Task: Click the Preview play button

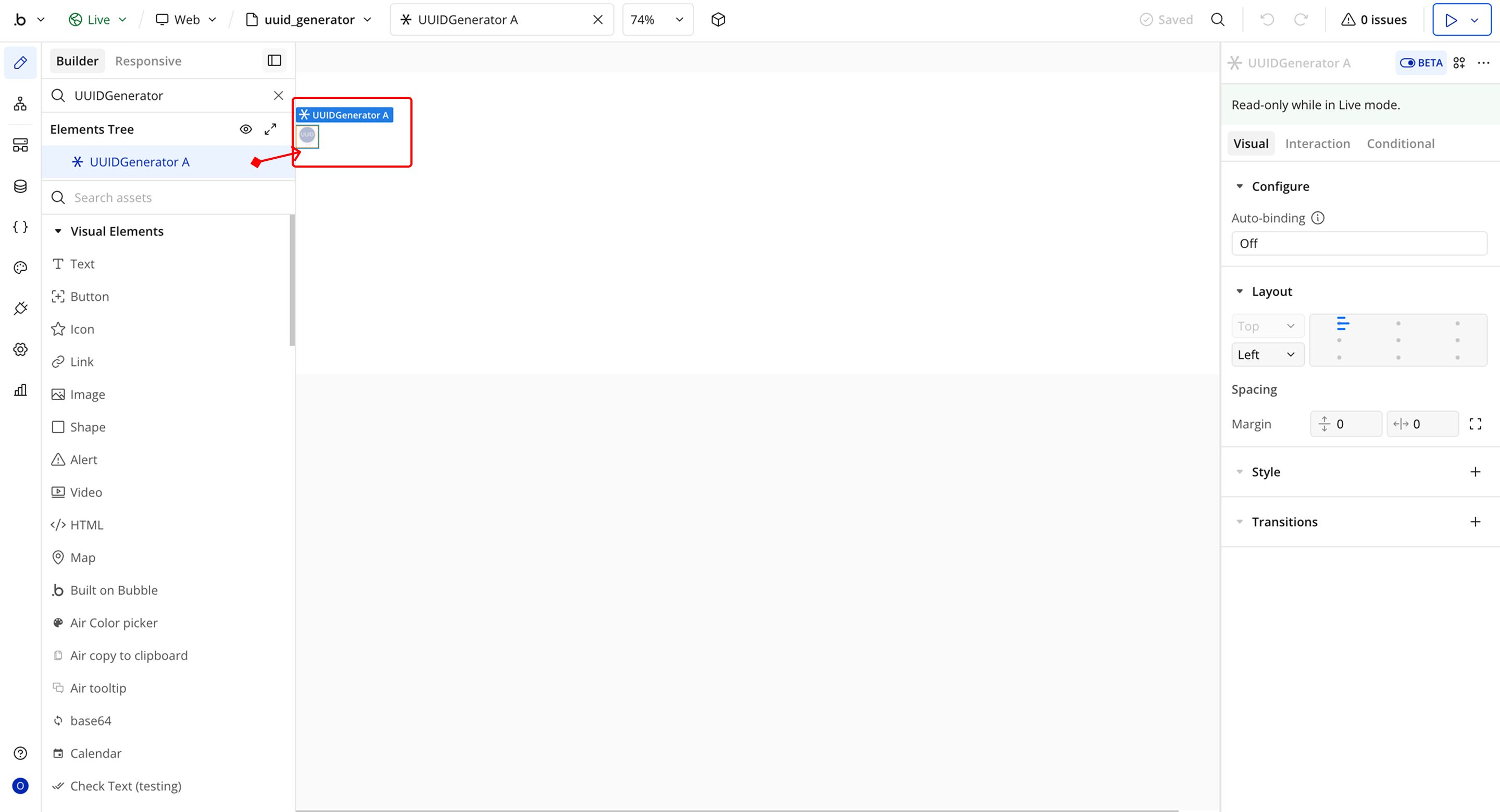Action: coord(1451,20)
